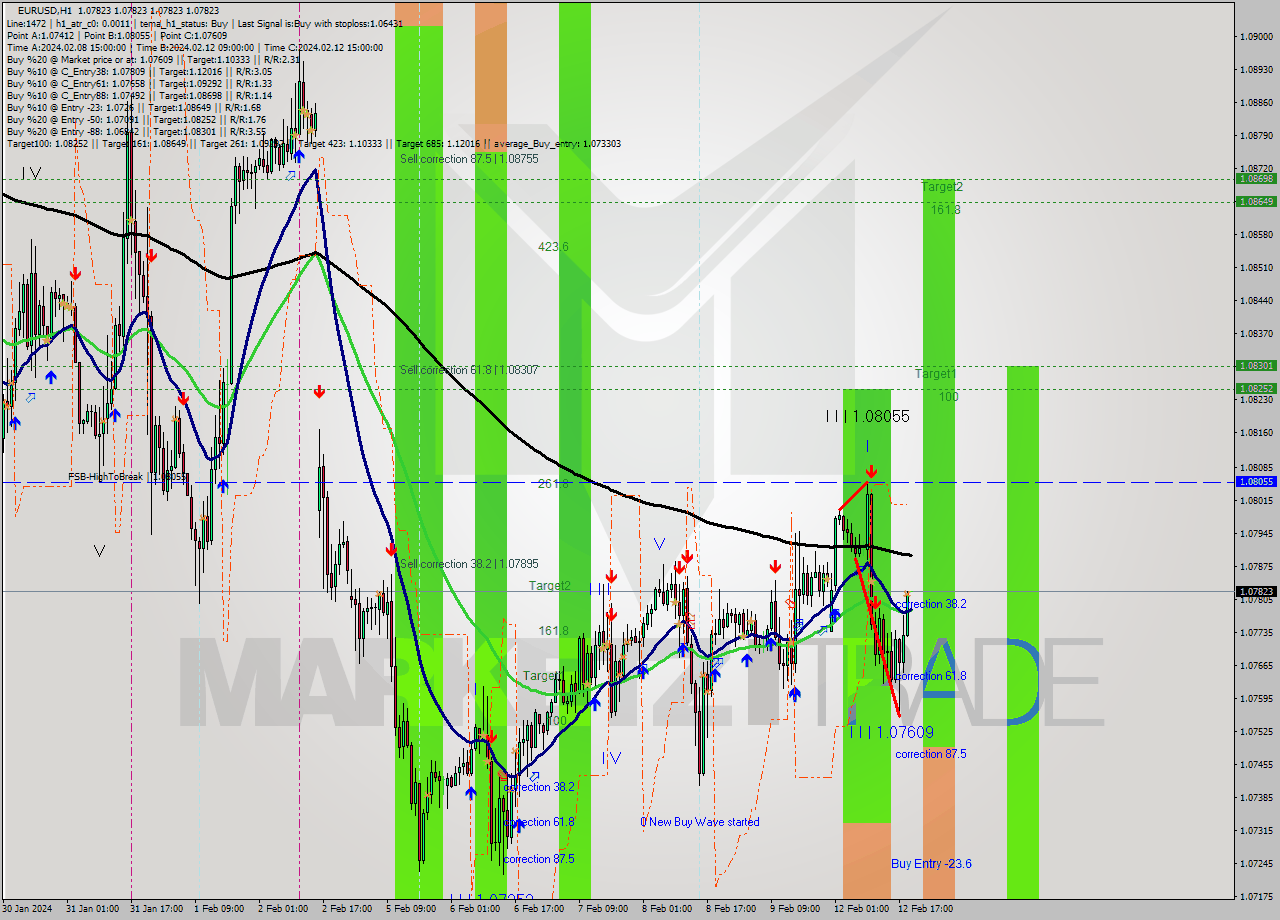Screen dimensions: 1280x920
Task: Select the 1.08510 price axis label
Action: (x=1256, y=267)
